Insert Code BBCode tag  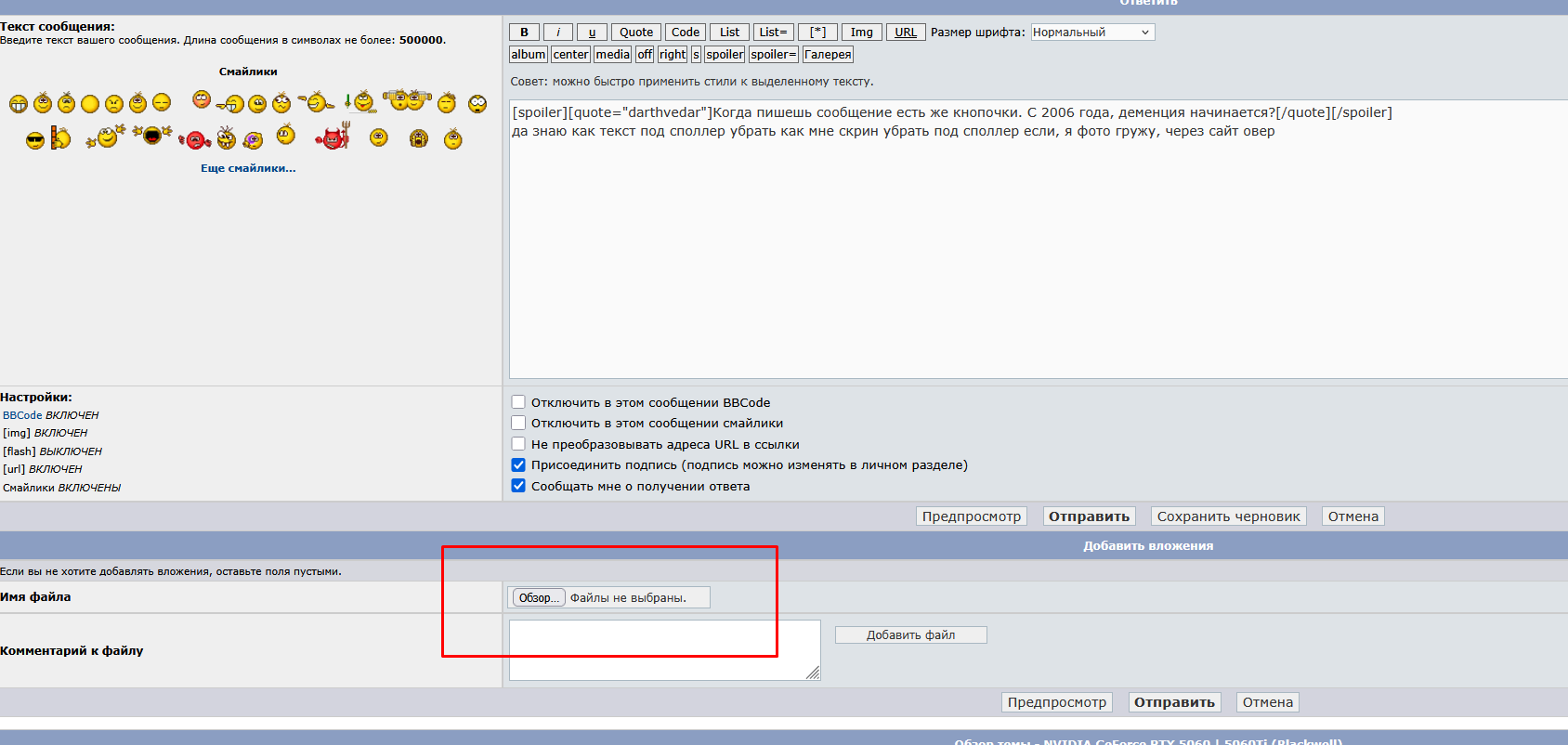(686, 33)
